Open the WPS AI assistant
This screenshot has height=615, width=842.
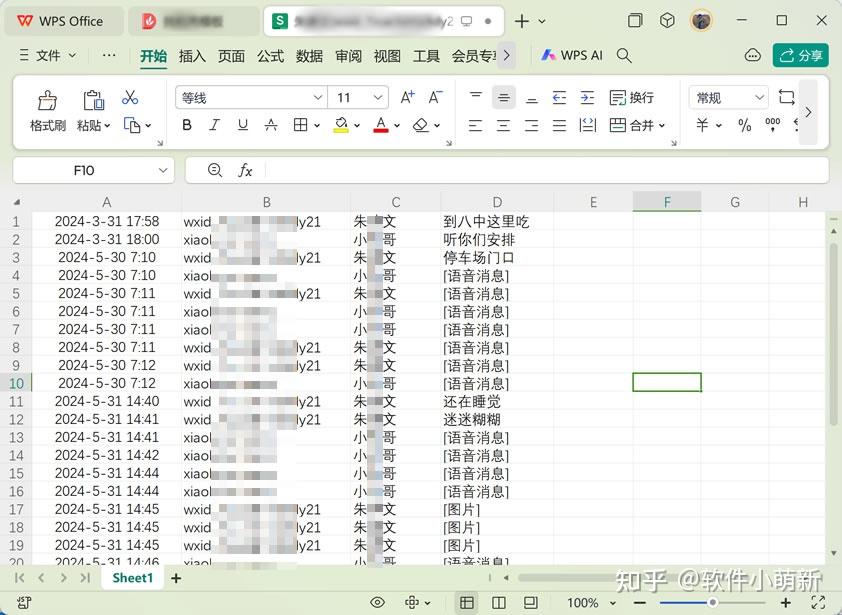(x=571, y=56)
